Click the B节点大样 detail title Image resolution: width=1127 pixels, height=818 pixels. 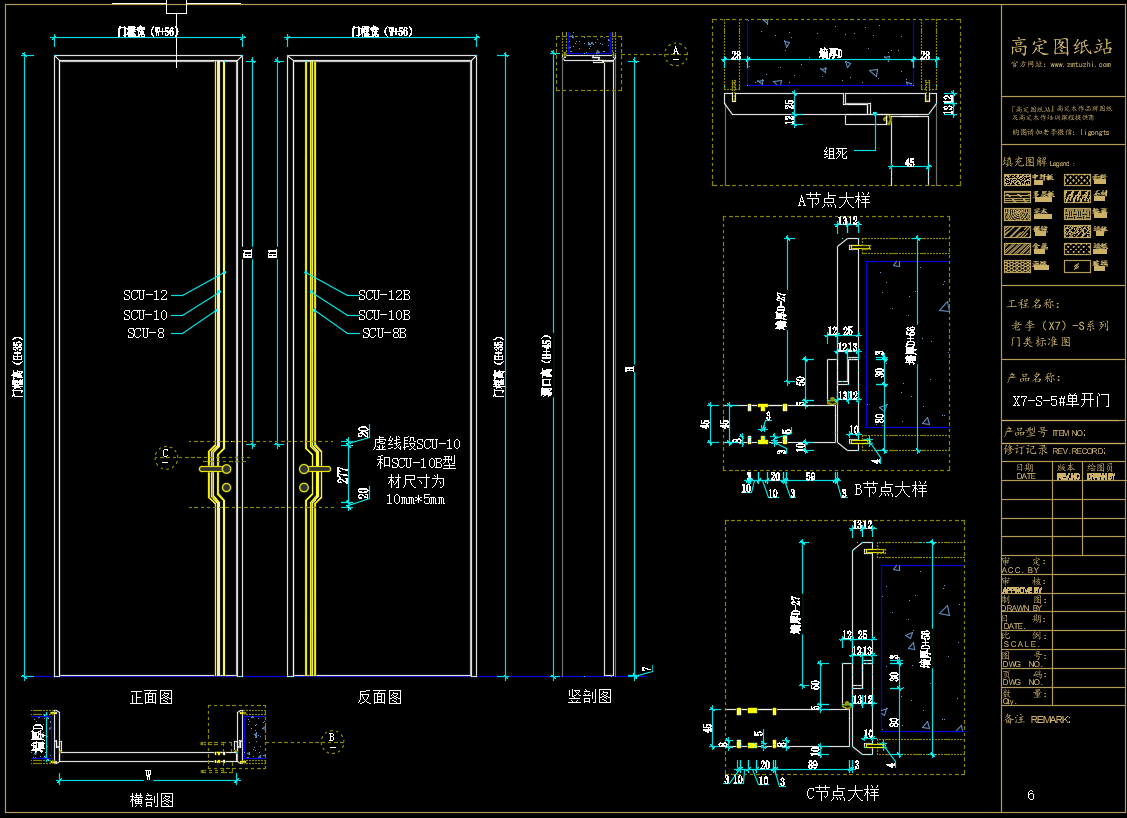pyautogui.click(x=890, y=489)
